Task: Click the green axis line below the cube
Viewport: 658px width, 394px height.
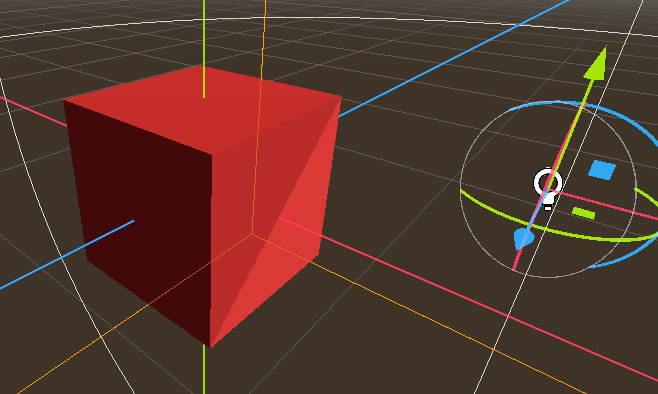Action: click(204, 369)
